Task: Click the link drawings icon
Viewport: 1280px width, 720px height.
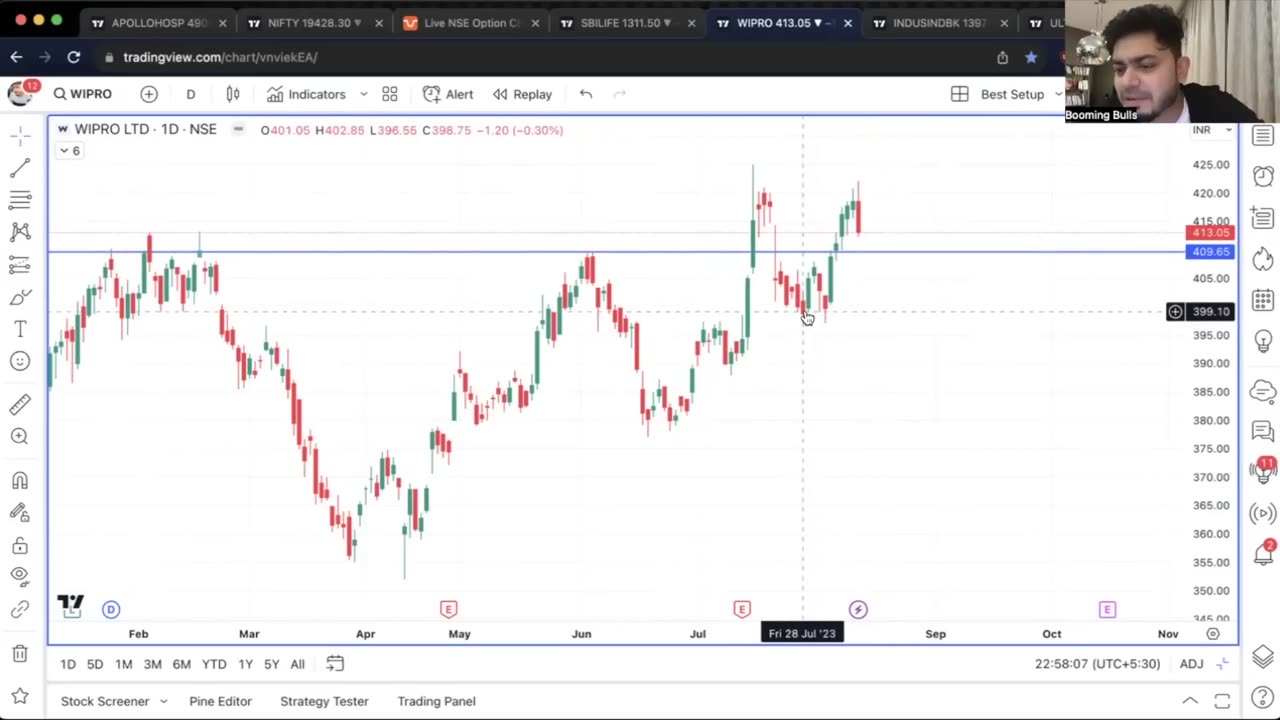Action: click(x=20, y=610)
